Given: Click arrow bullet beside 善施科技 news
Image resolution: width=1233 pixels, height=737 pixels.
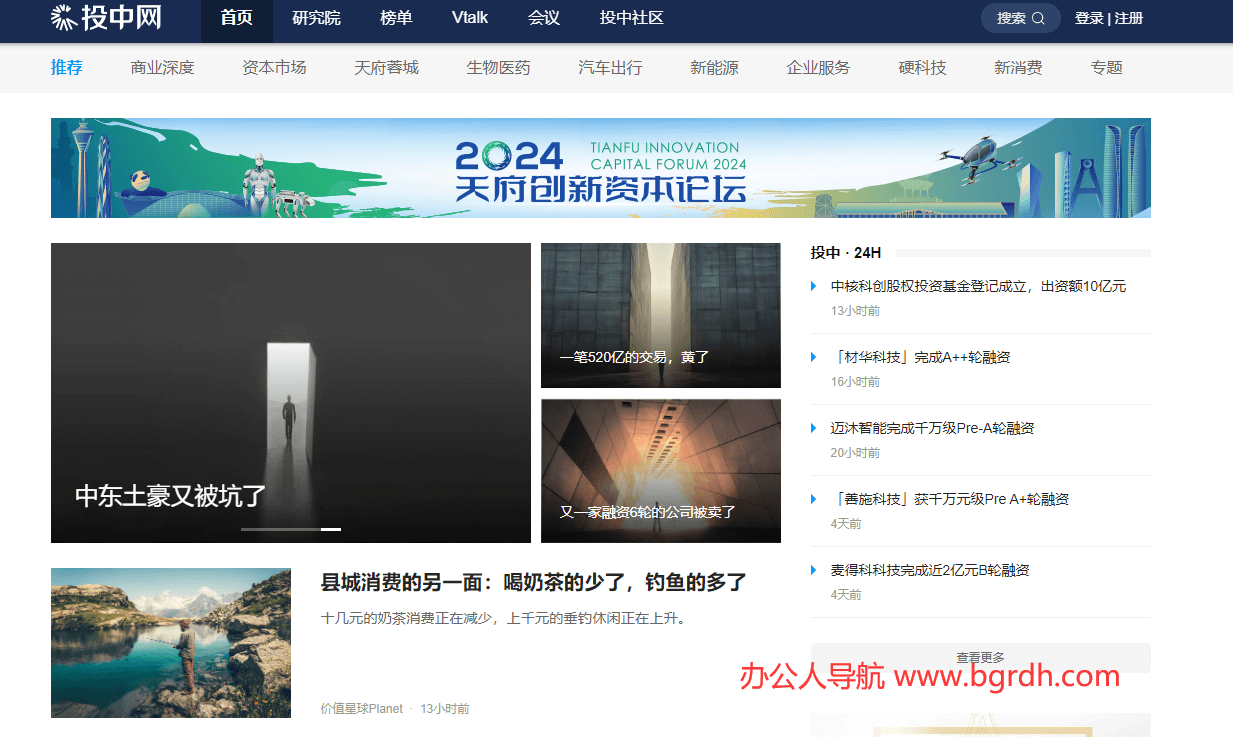Looking at the screenshot, I should click(x=814, y=500).
